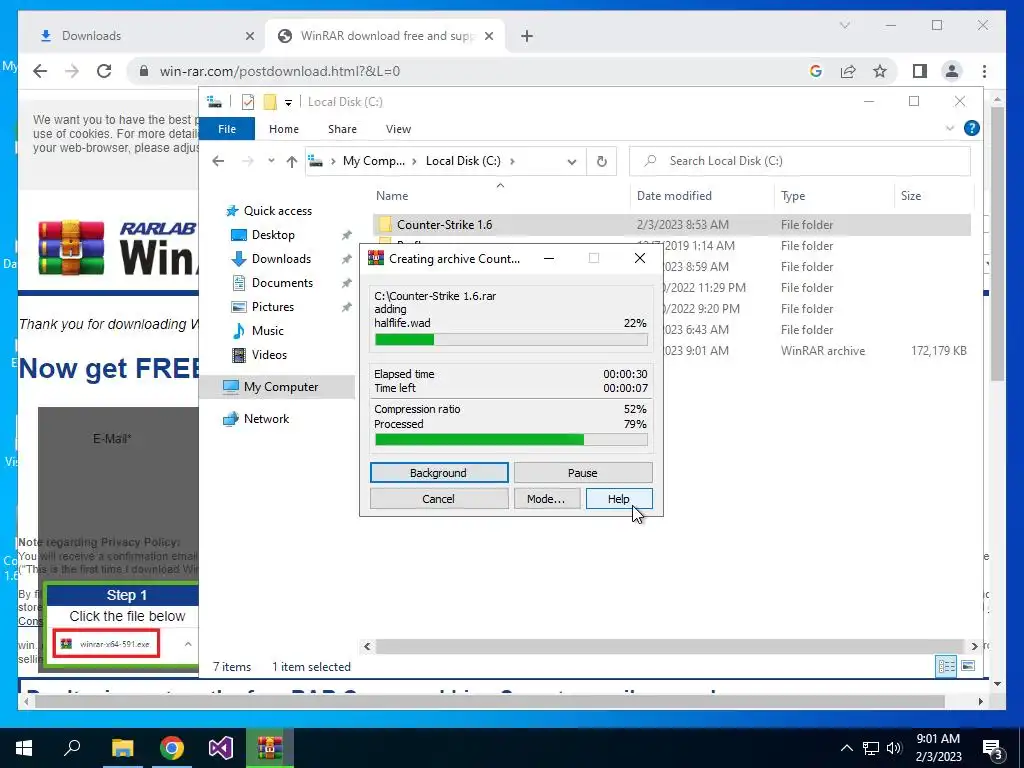Click Search Local Disk (C:) field
Viewport: 1024px width, 768px height.
click(x=800, y=161)
